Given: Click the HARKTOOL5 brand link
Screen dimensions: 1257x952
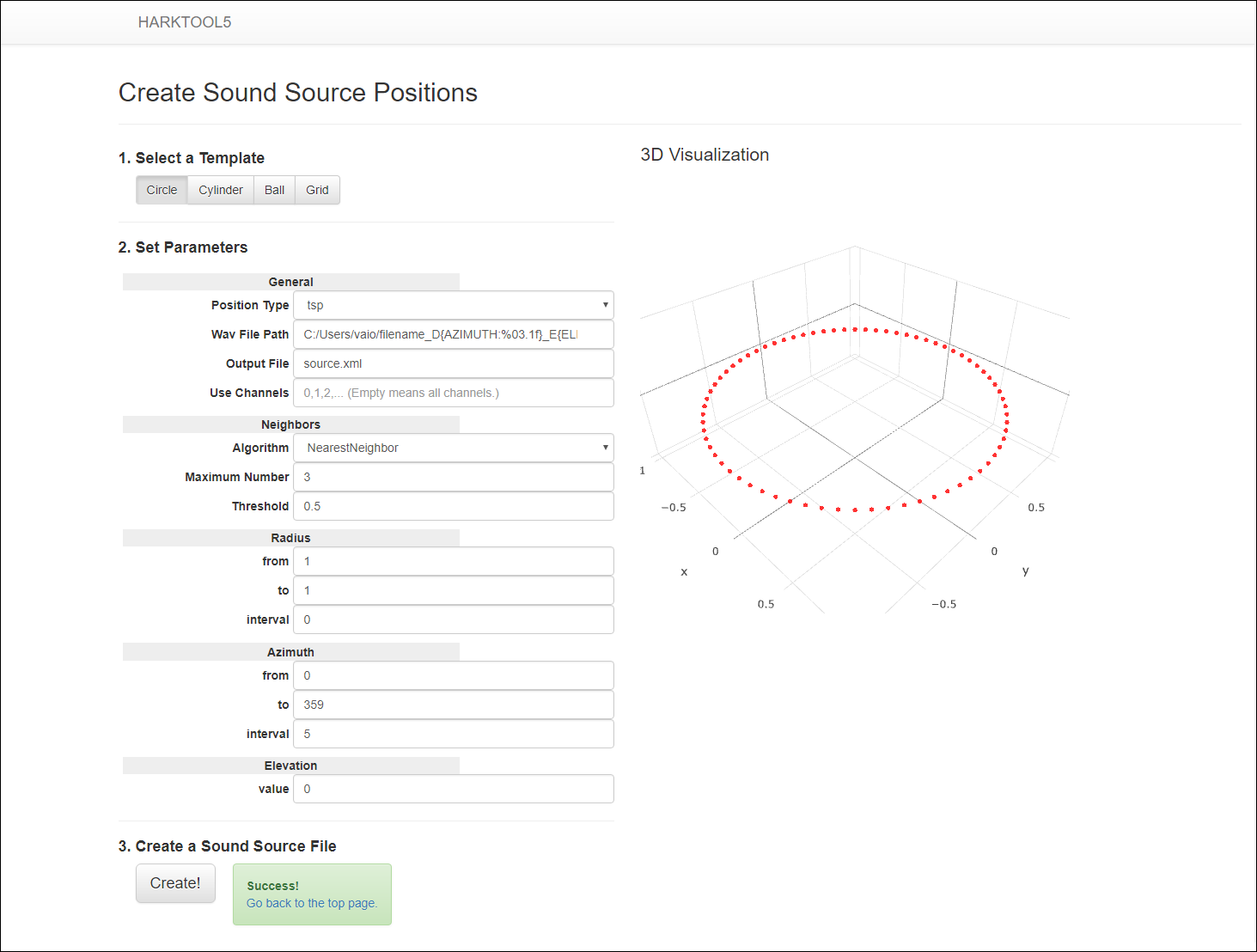Looking at the screenshot, I should click(x=185, y=22).
